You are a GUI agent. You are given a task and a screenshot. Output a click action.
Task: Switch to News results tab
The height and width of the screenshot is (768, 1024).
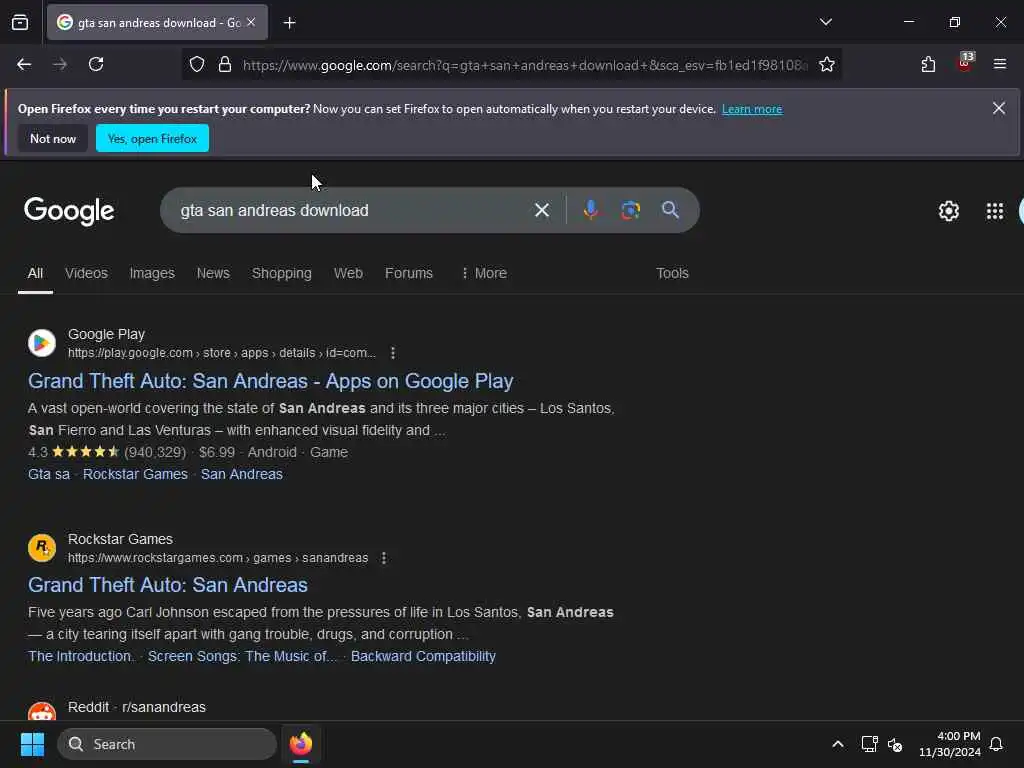[x=213, y=273]
